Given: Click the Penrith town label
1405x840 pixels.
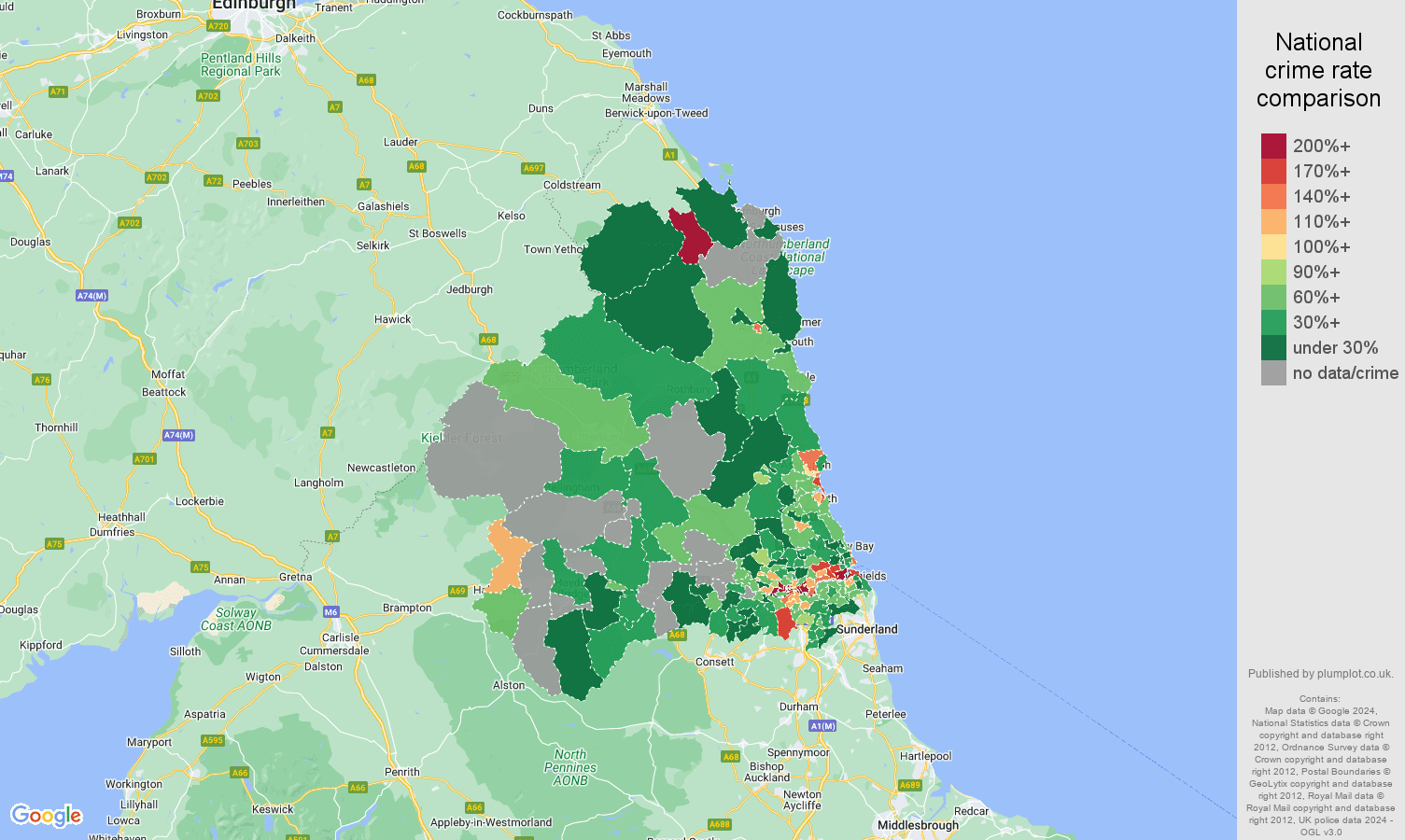Looking at the screenshot, I should (x=402, y=772).
